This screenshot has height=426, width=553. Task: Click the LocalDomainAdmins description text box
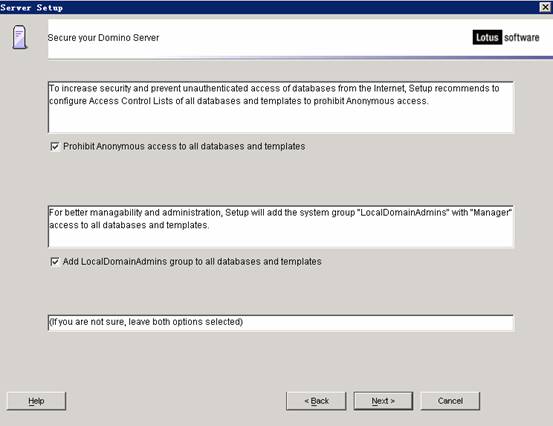[x=281, y=227]
